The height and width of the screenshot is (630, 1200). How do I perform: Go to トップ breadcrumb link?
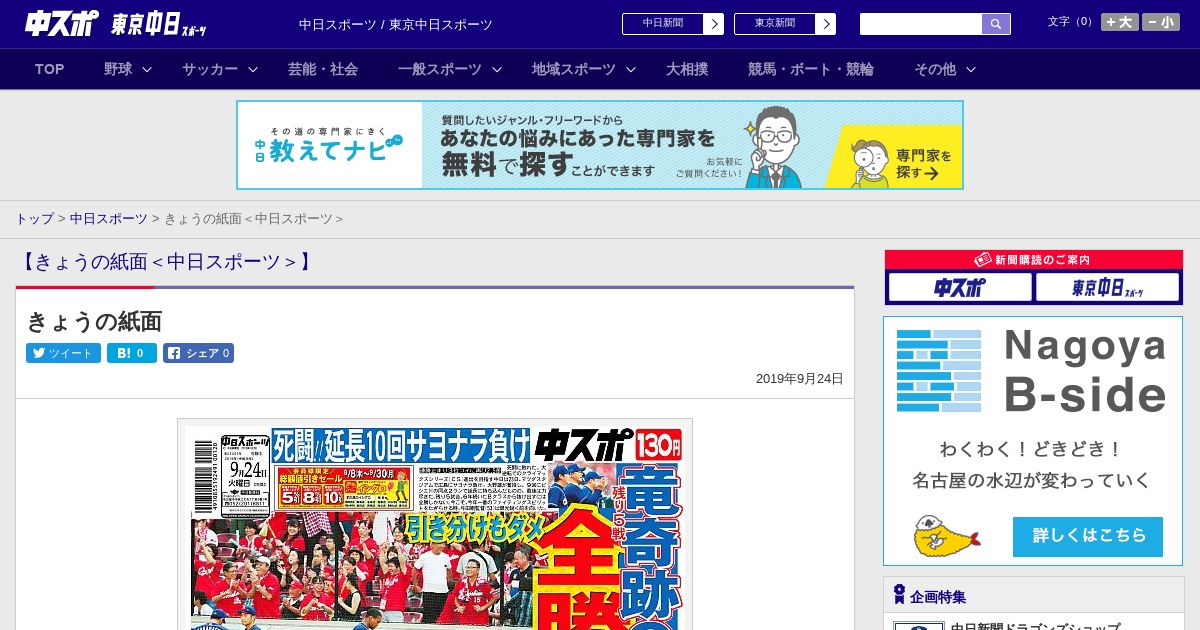point(34,218)
